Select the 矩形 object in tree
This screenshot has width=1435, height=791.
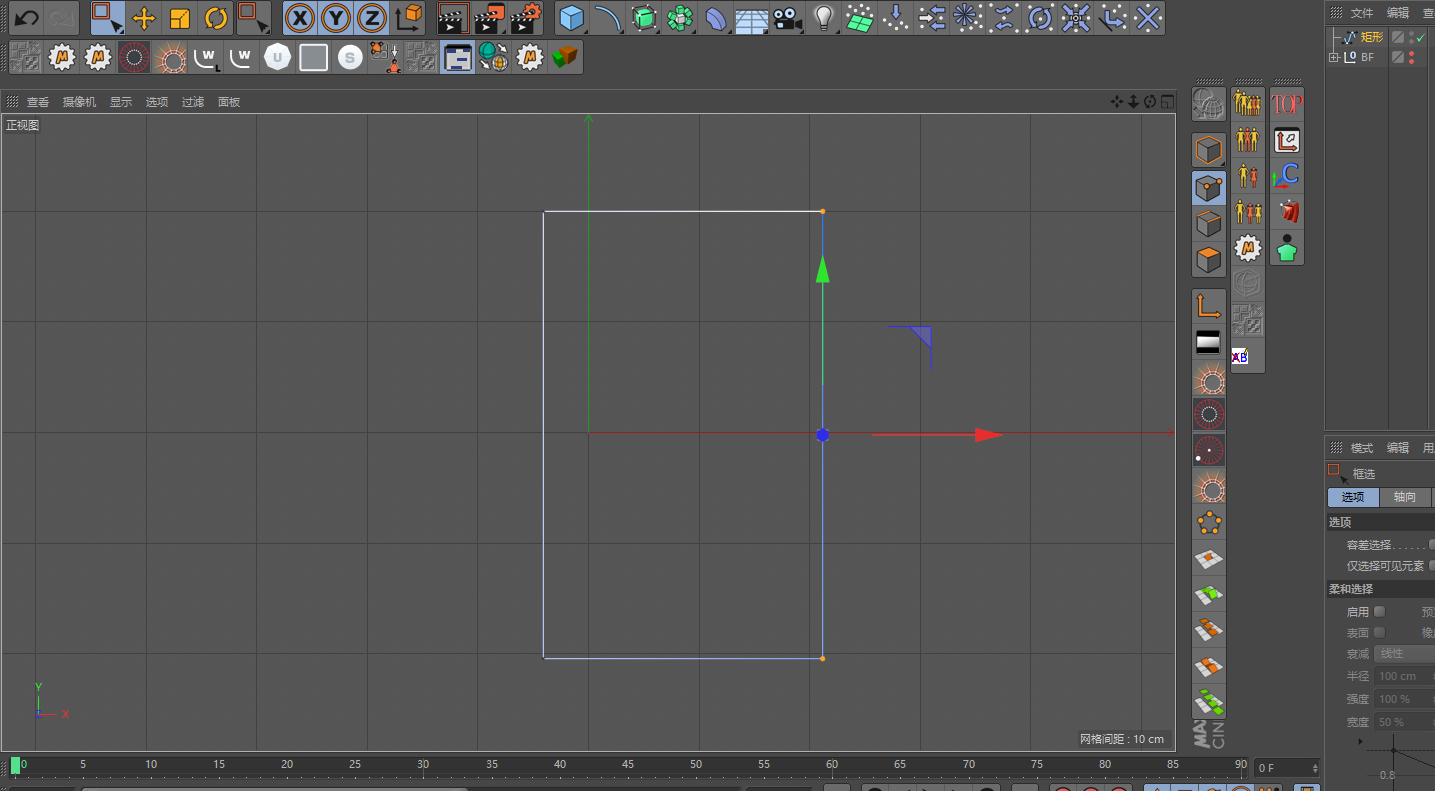point(1371,37)
